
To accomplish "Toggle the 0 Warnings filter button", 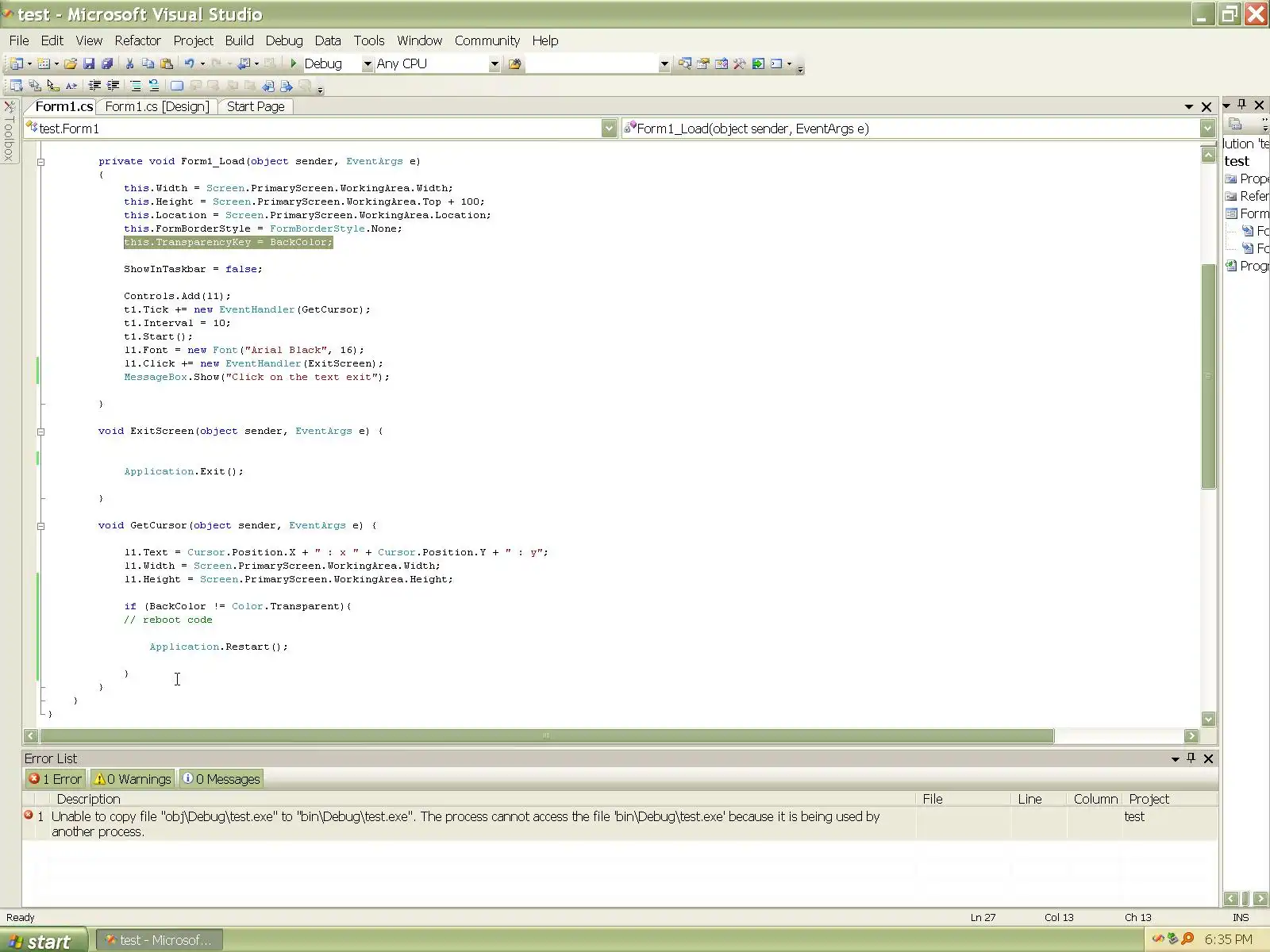I will point(133,779).
